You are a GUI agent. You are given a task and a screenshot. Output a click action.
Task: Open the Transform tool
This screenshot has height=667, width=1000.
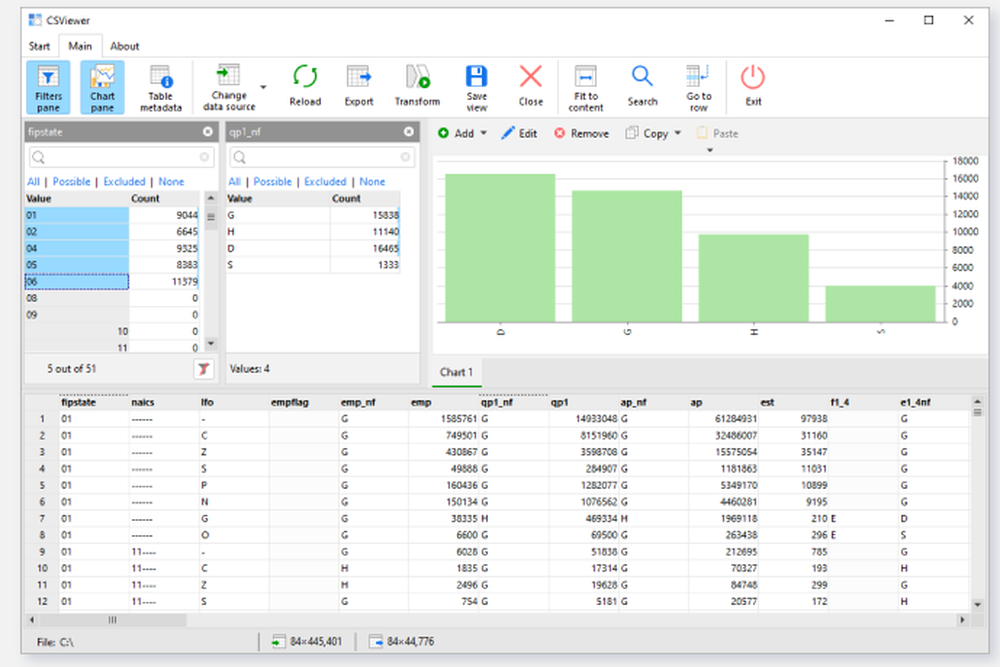[x=417, y=87]
